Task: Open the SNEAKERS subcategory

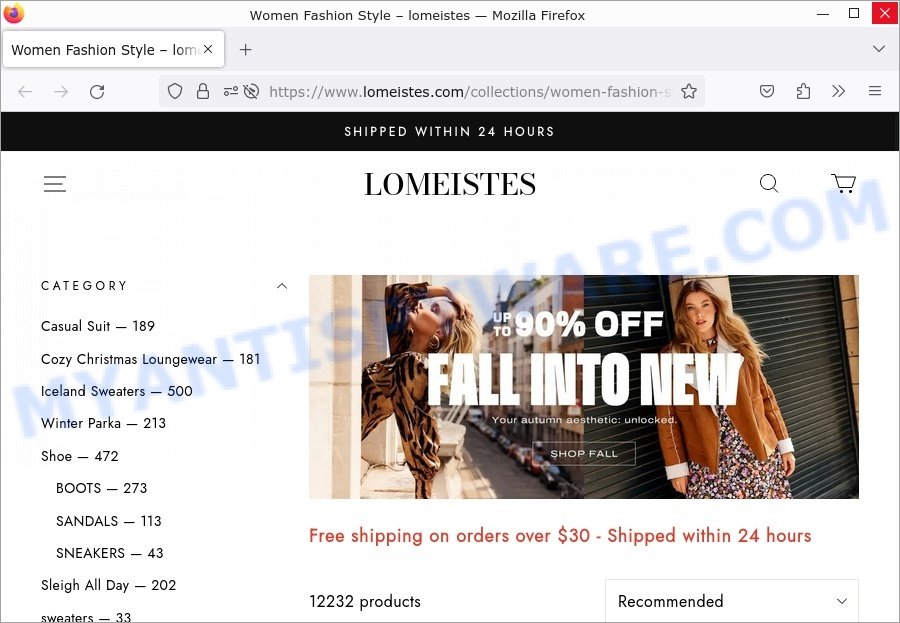Action: [110, 553]
